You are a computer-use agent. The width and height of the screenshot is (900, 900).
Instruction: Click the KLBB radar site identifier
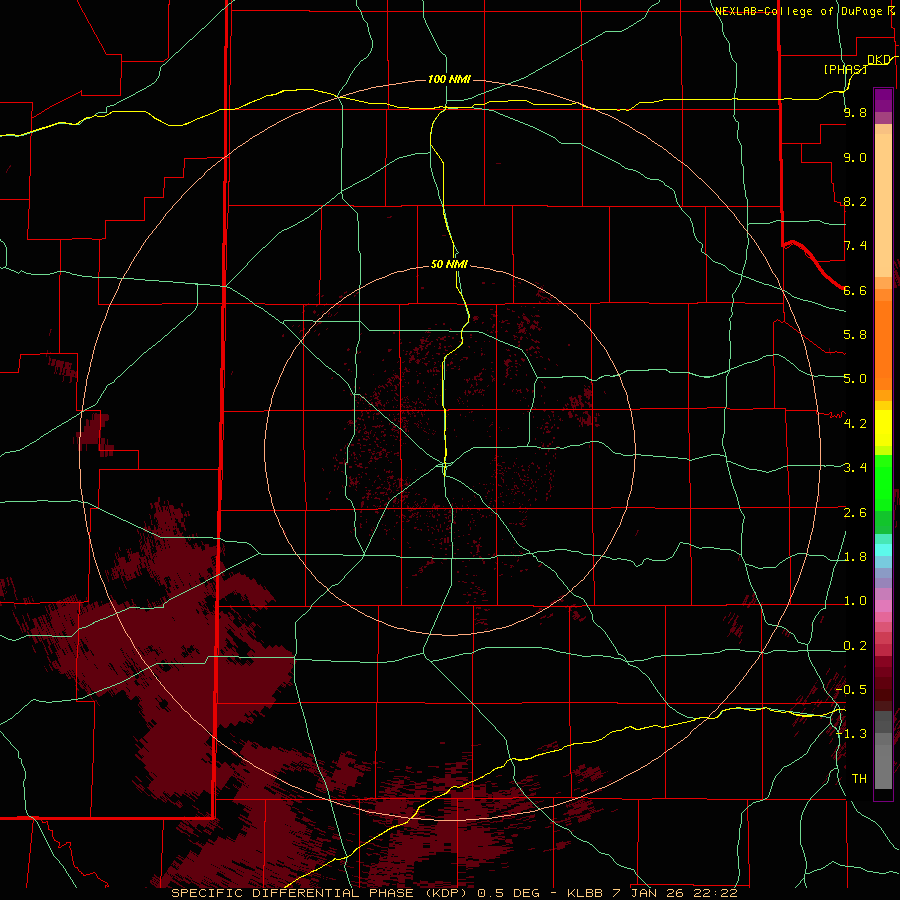point(585,893)
